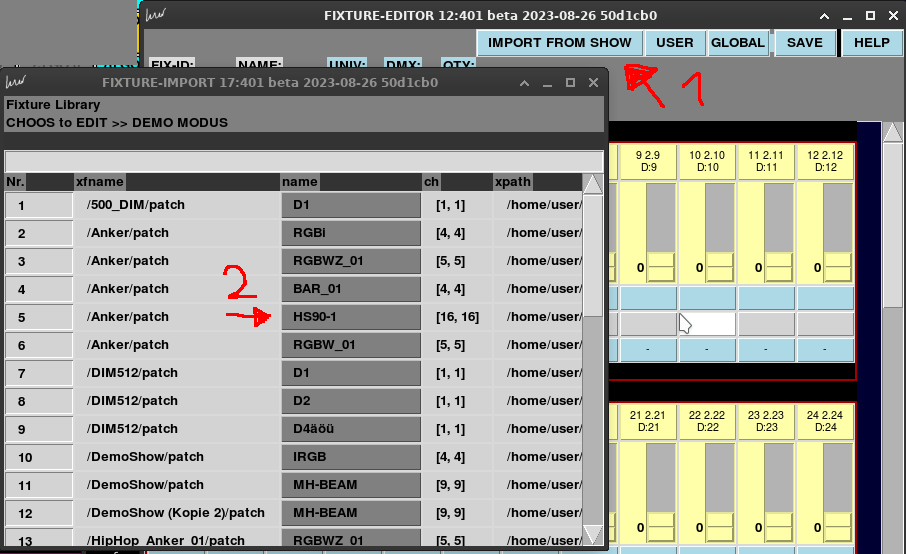This screenshot has height=554, width=906.
Task: Save the fixture with SAVE
Action: (x=804, y=43)
